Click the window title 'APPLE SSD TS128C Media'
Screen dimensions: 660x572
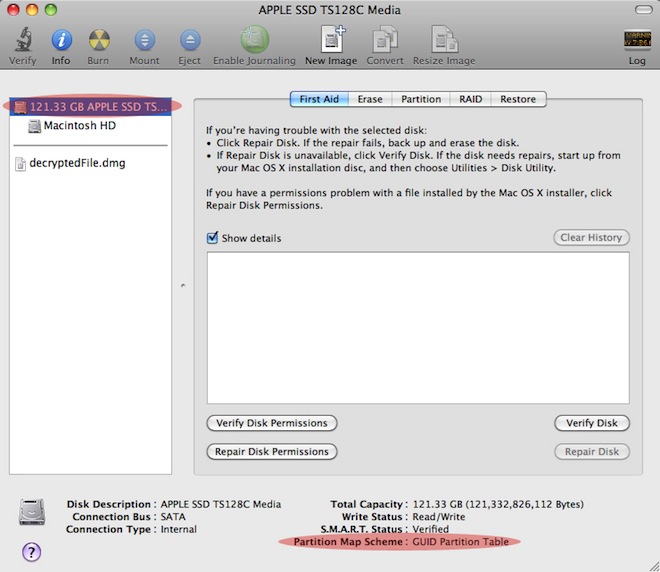tap(330, 10)
